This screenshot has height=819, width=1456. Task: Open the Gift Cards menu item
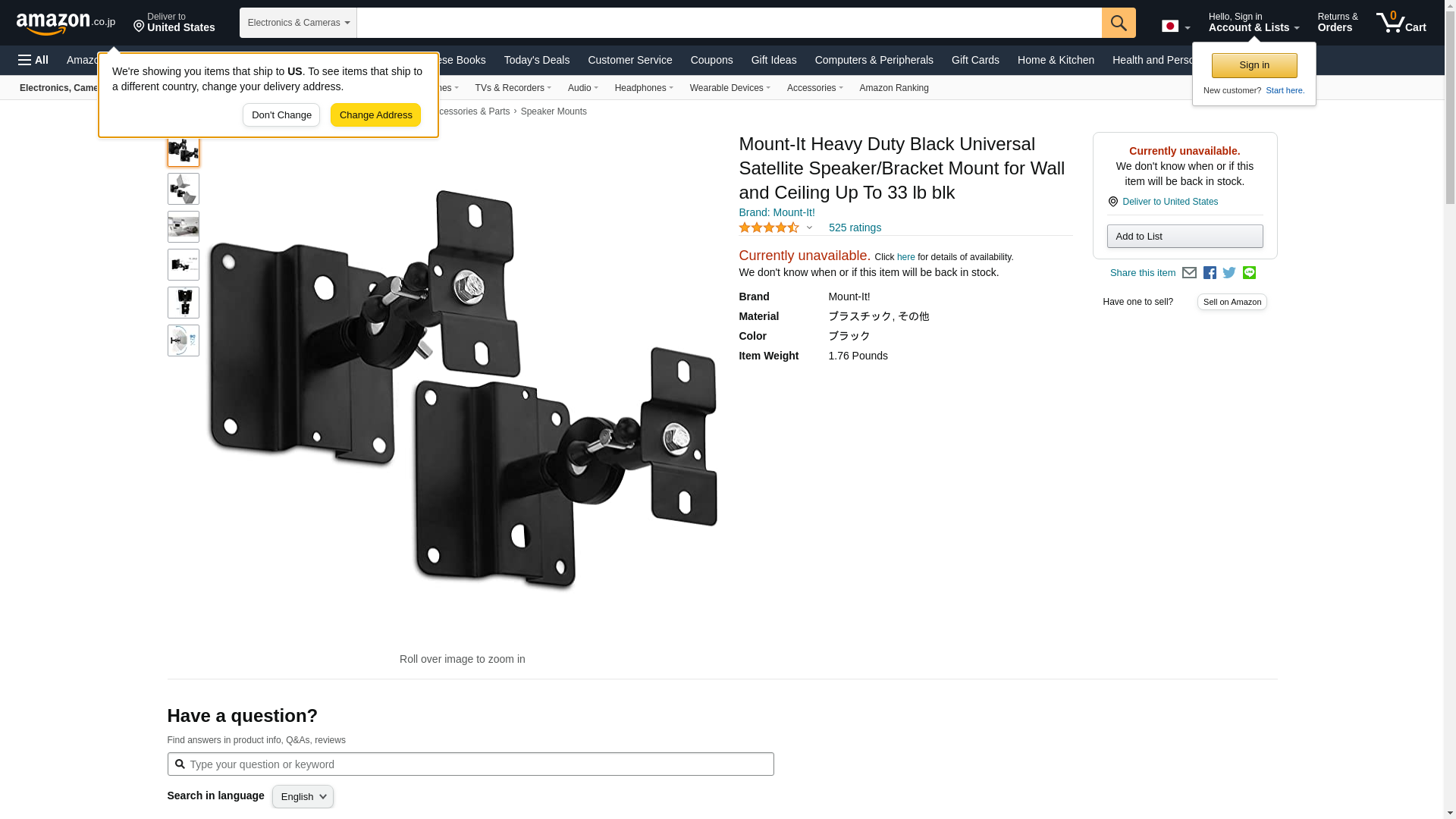(x=975, y=60)
